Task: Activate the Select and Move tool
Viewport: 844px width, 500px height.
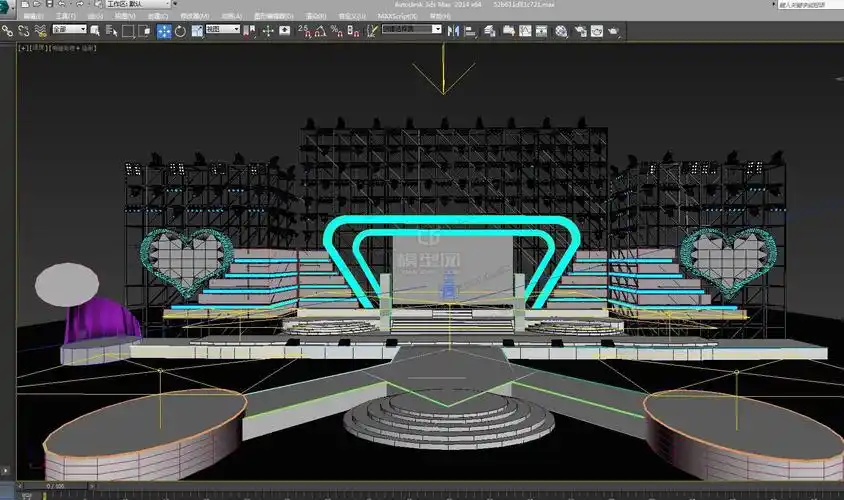Action: tap(163, 30)
